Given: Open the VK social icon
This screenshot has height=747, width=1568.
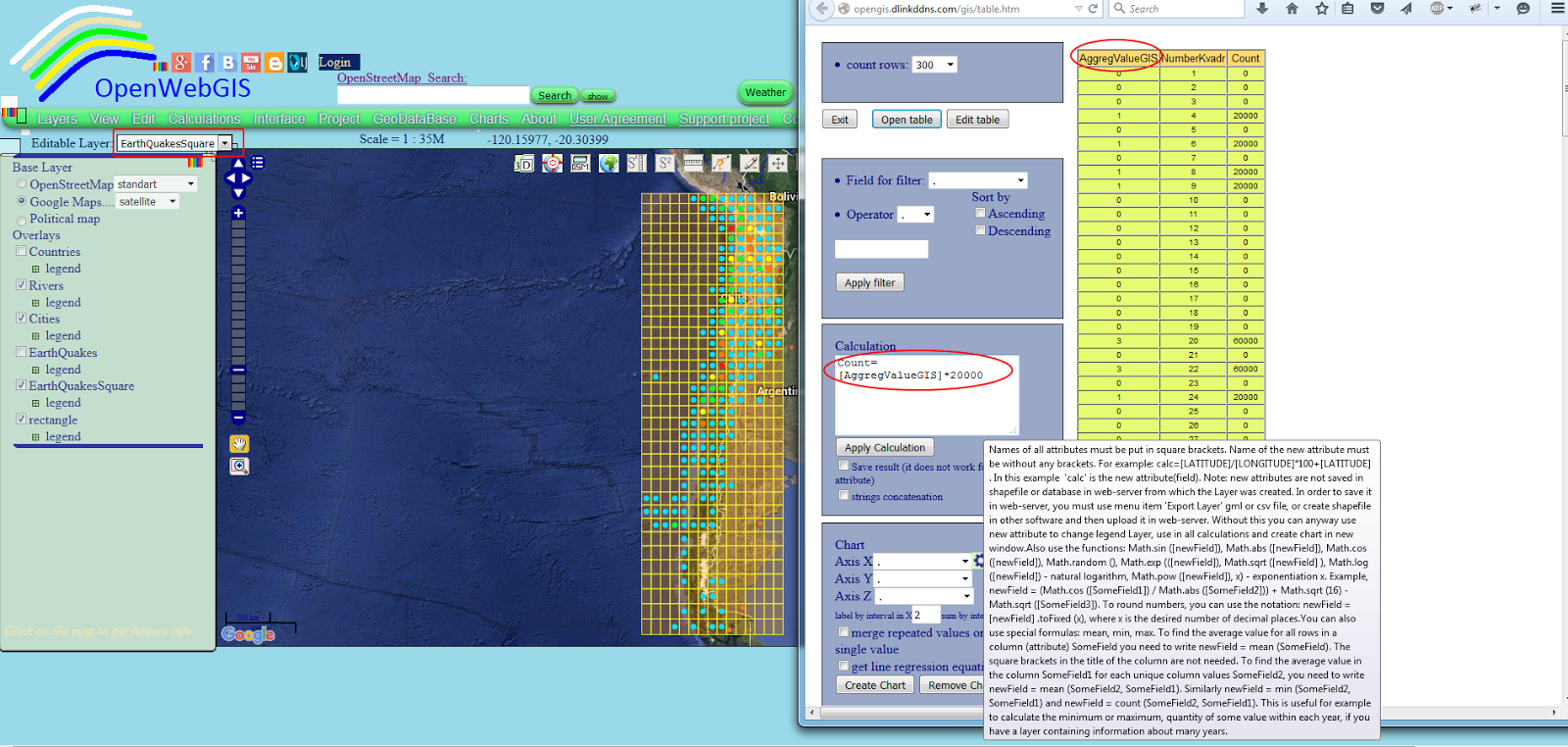Looking at the screenshot, I should [228, 63].
